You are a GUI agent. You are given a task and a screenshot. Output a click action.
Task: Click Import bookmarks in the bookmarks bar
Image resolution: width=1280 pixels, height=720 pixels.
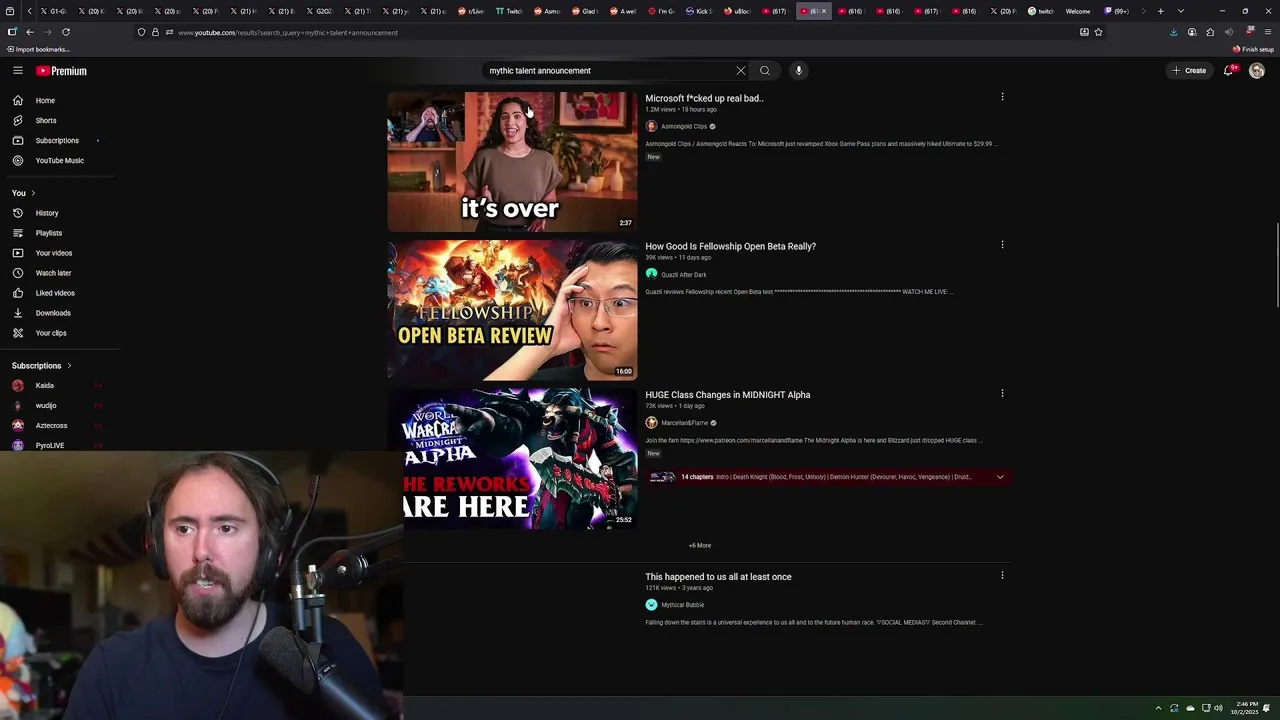(37, 49)
